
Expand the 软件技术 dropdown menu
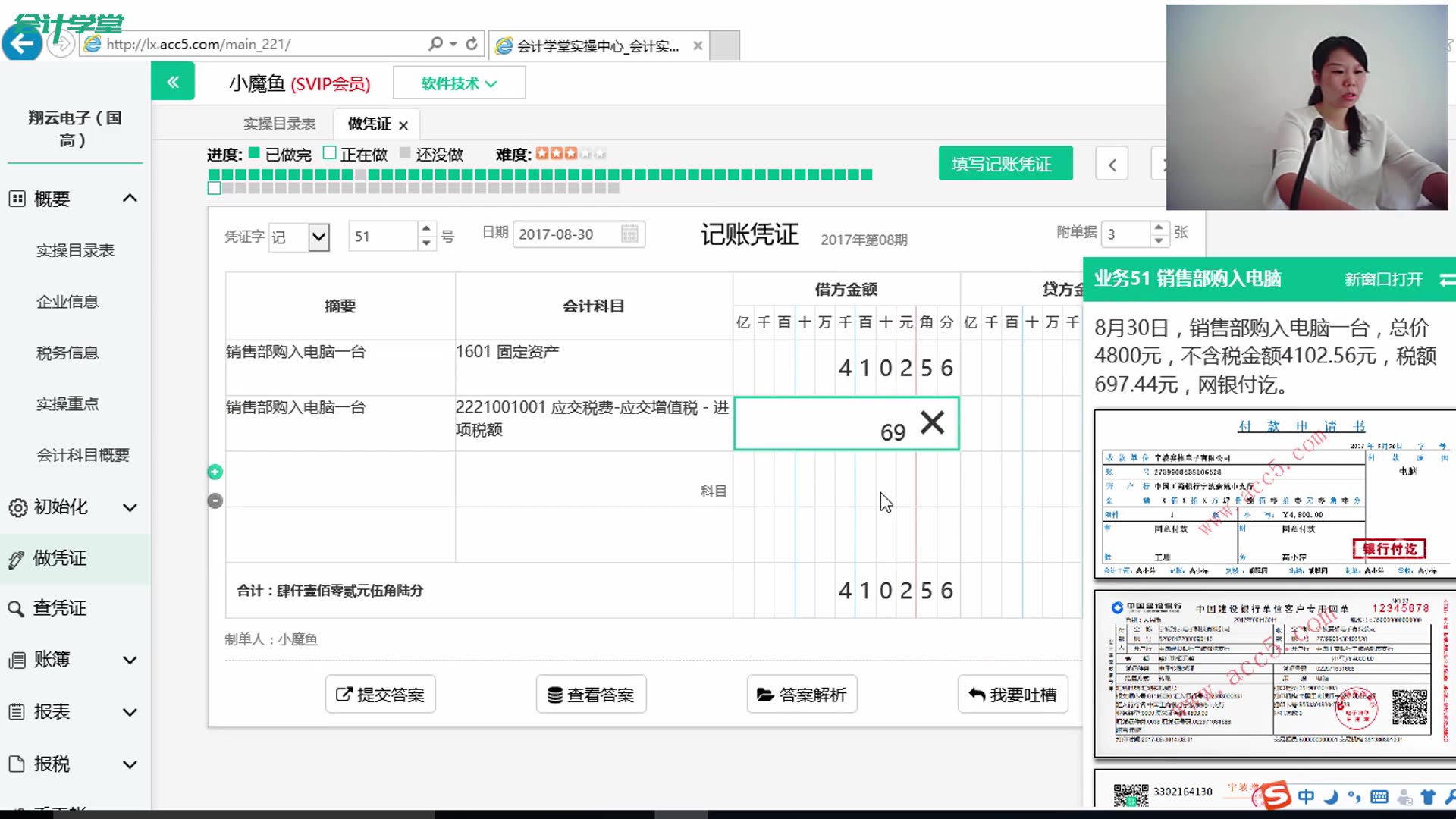point(459,83)
